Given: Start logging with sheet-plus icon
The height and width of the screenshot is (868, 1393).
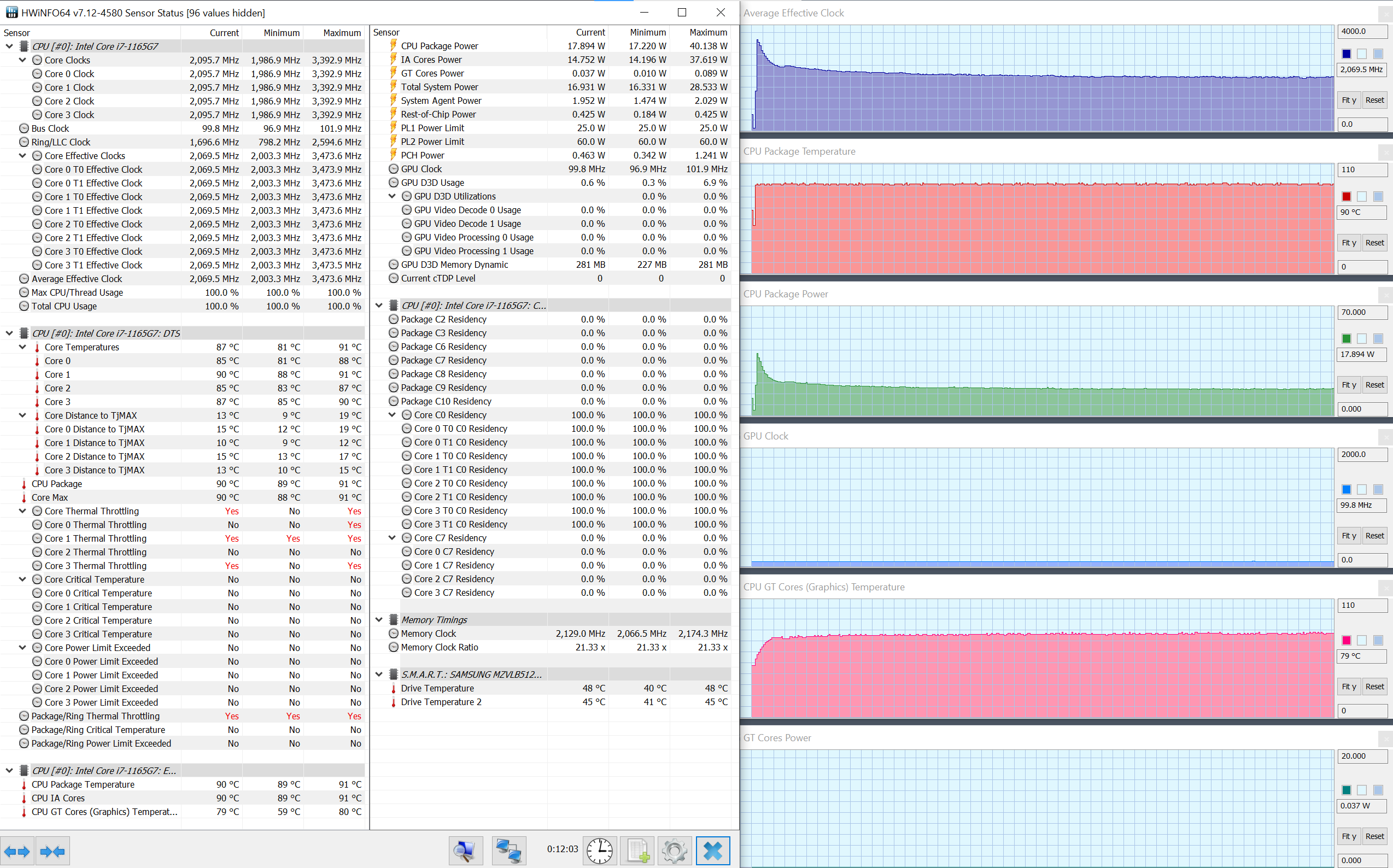Looking at the screenshot, I should [x=638, y=850].
